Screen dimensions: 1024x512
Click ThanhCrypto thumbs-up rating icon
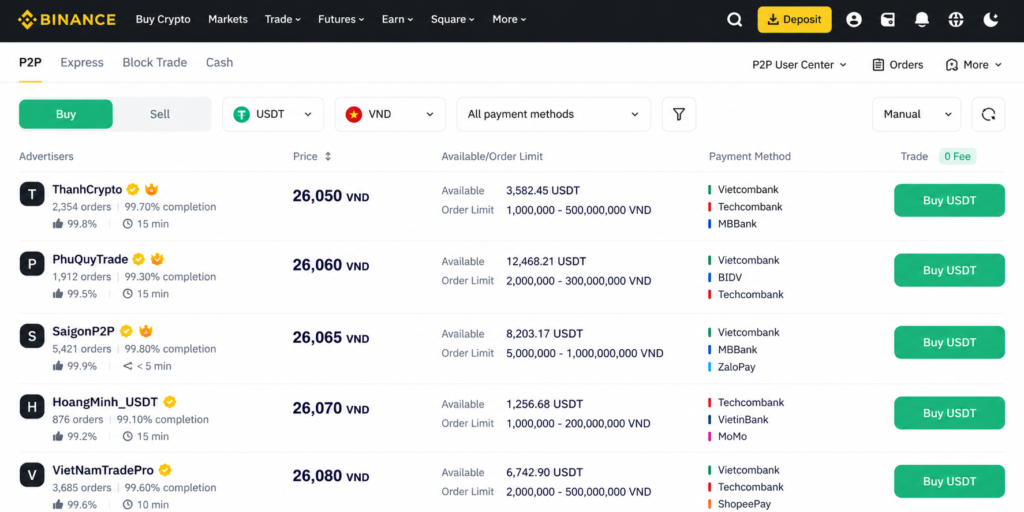pos(58,223)
